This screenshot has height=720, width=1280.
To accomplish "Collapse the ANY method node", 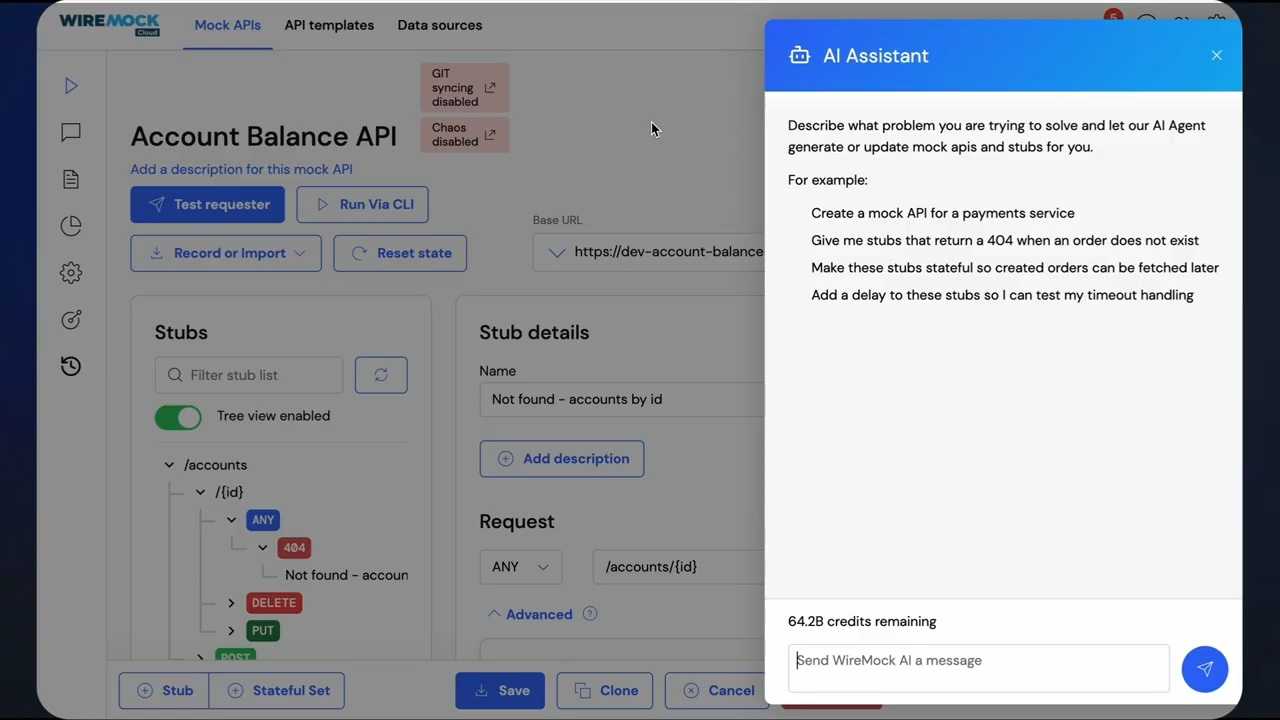I will click(231, 520).
